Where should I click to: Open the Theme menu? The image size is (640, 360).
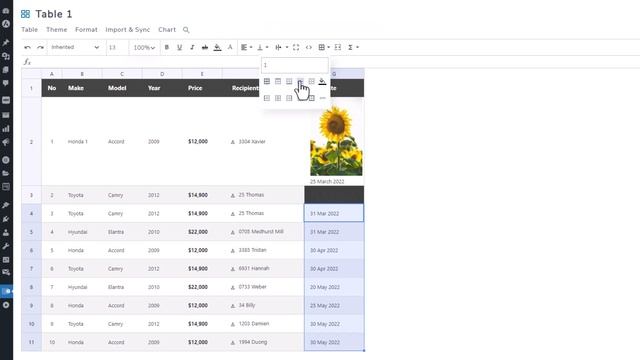pos(56,30)
